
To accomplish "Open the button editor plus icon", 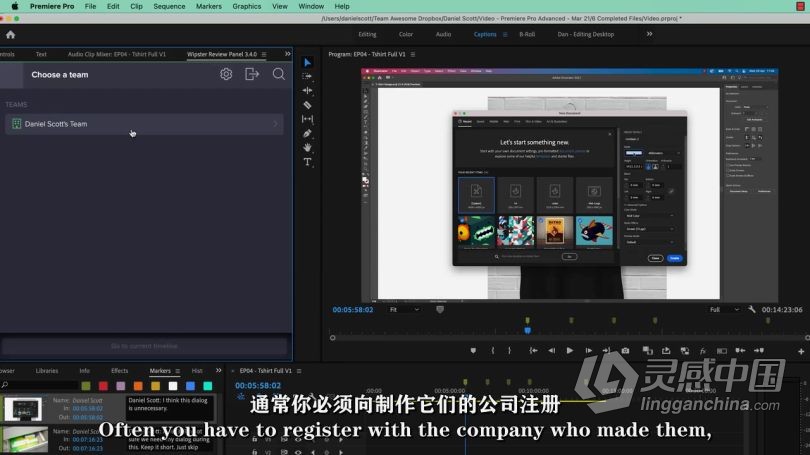I will [x=801, y=351].
